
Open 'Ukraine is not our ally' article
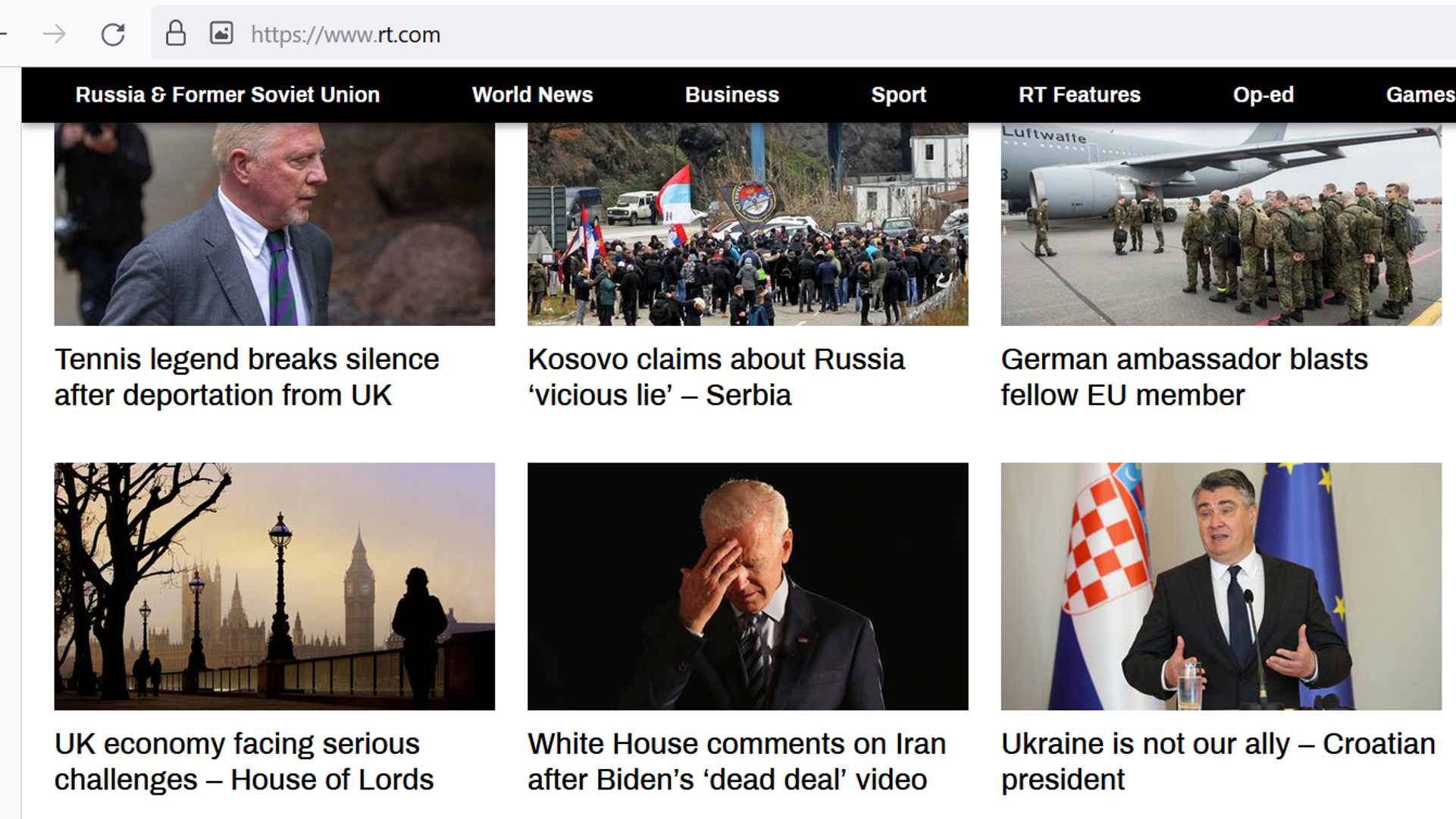click(1218, 761)
